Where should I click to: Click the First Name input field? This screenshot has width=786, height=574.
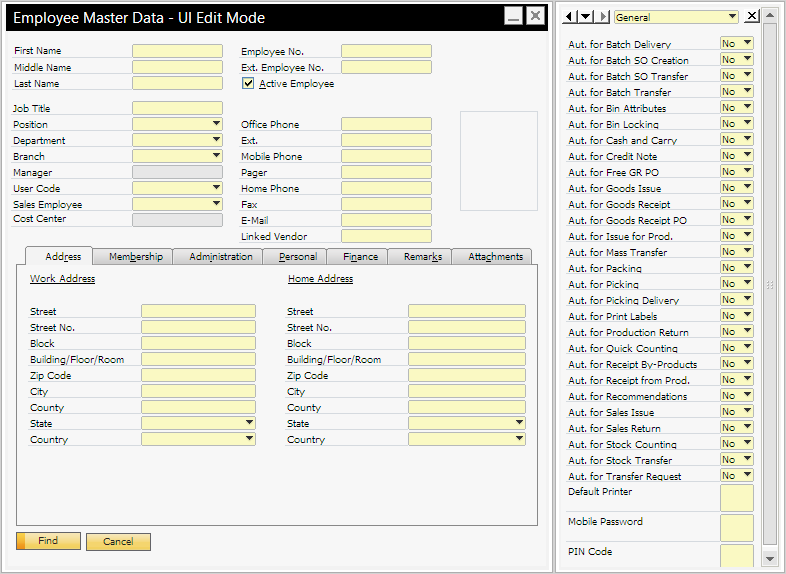[x=177, y=51]
